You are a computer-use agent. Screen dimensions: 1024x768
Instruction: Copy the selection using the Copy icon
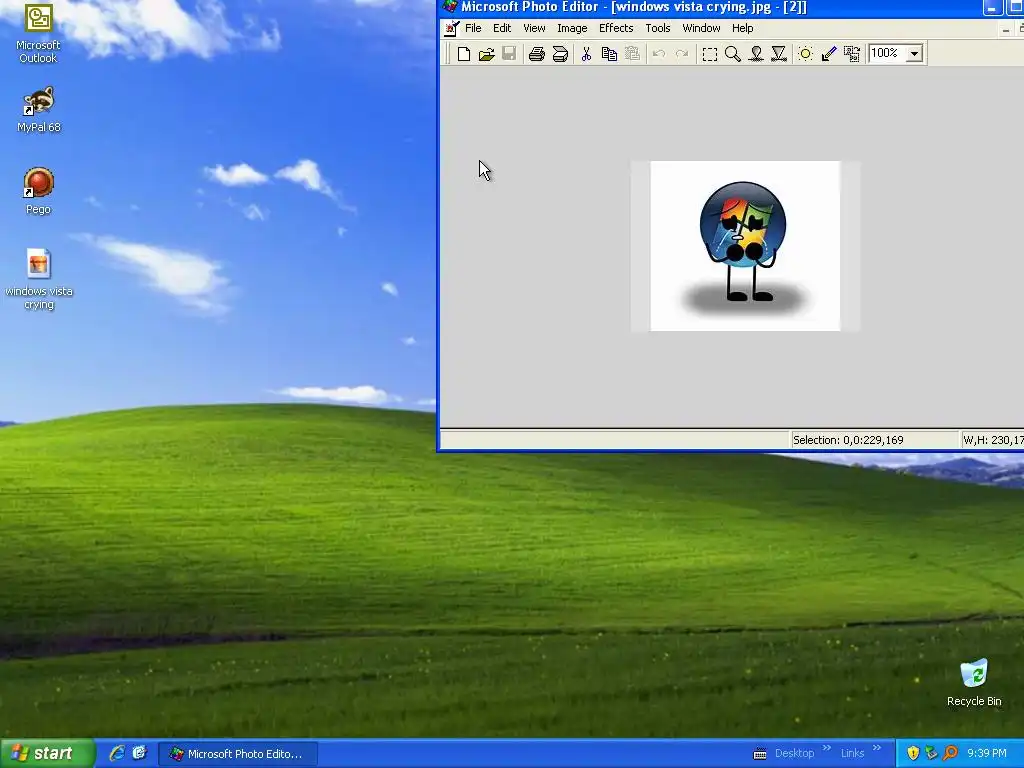point(609,54)
